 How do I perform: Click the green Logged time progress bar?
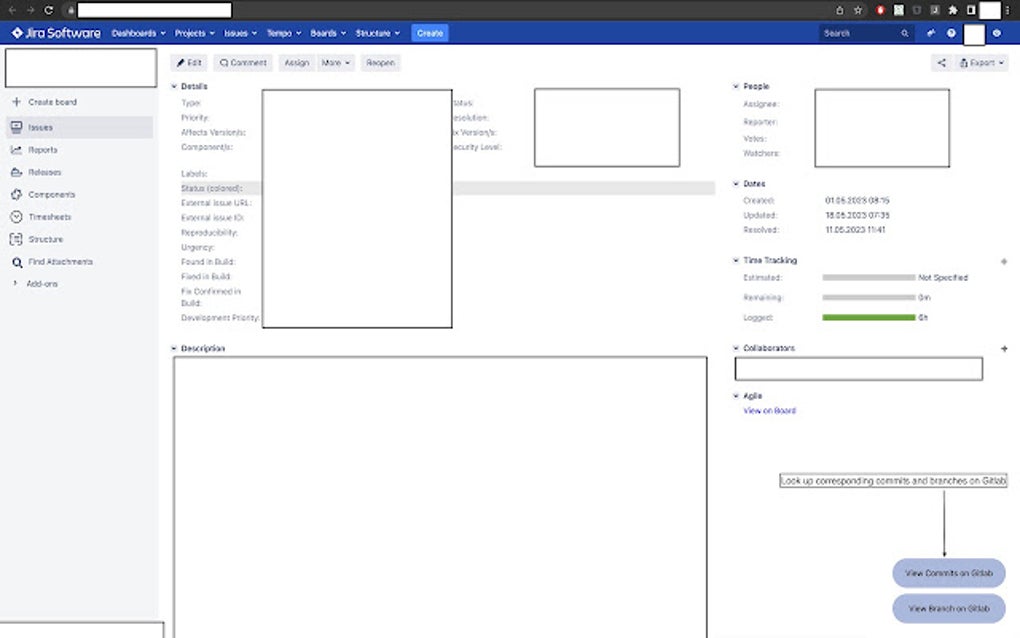point(869,315)
